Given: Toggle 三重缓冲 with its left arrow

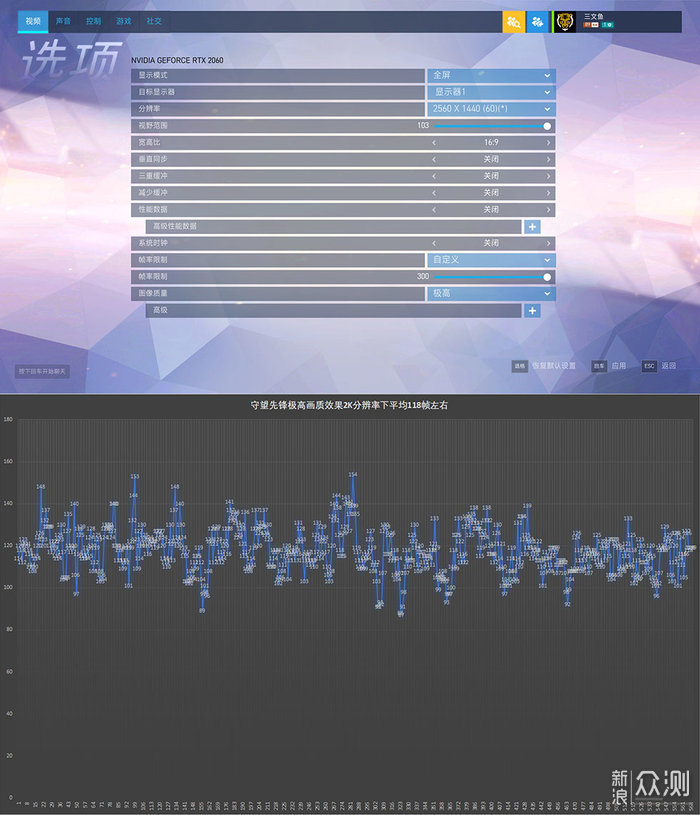Looking at the screenshot, I should [x=434, y=176].
